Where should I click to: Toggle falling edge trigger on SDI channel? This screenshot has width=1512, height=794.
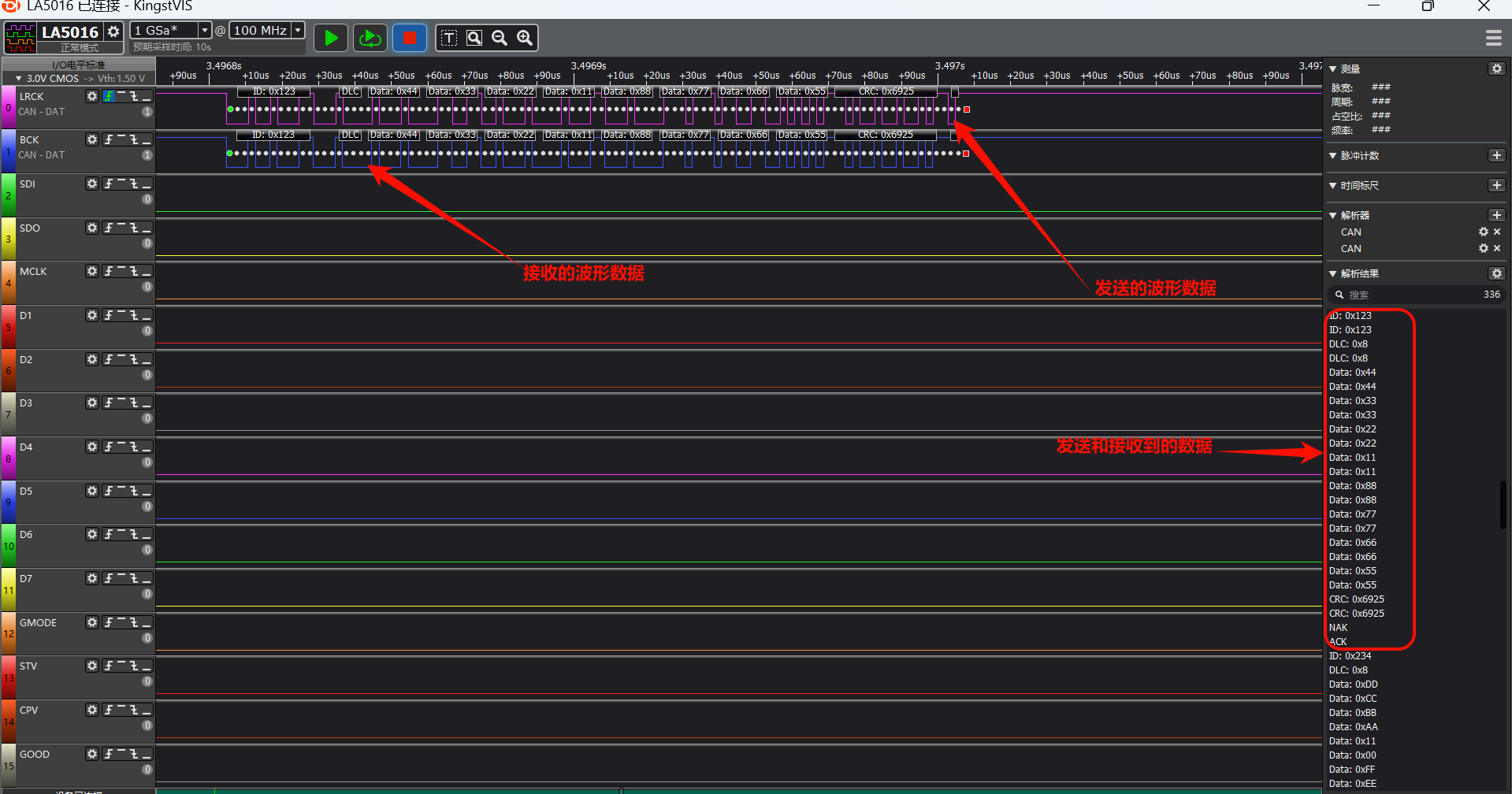coord(134,184)
